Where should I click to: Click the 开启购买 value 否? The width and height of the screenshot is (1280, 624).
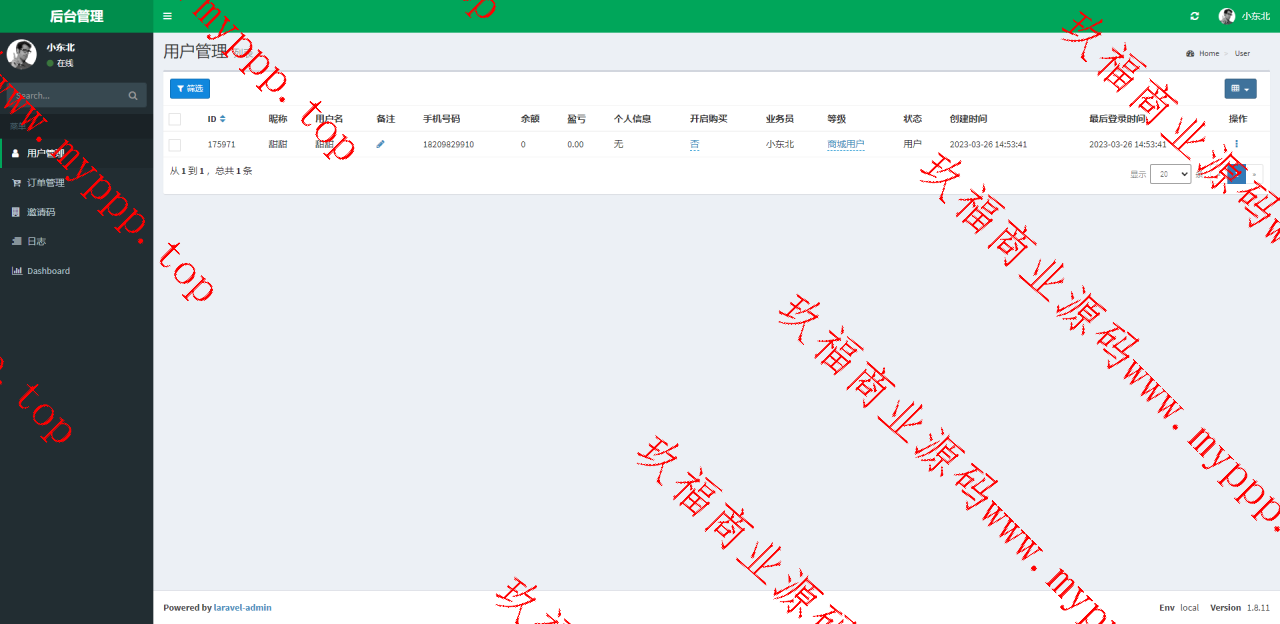(x=695, y=145)
